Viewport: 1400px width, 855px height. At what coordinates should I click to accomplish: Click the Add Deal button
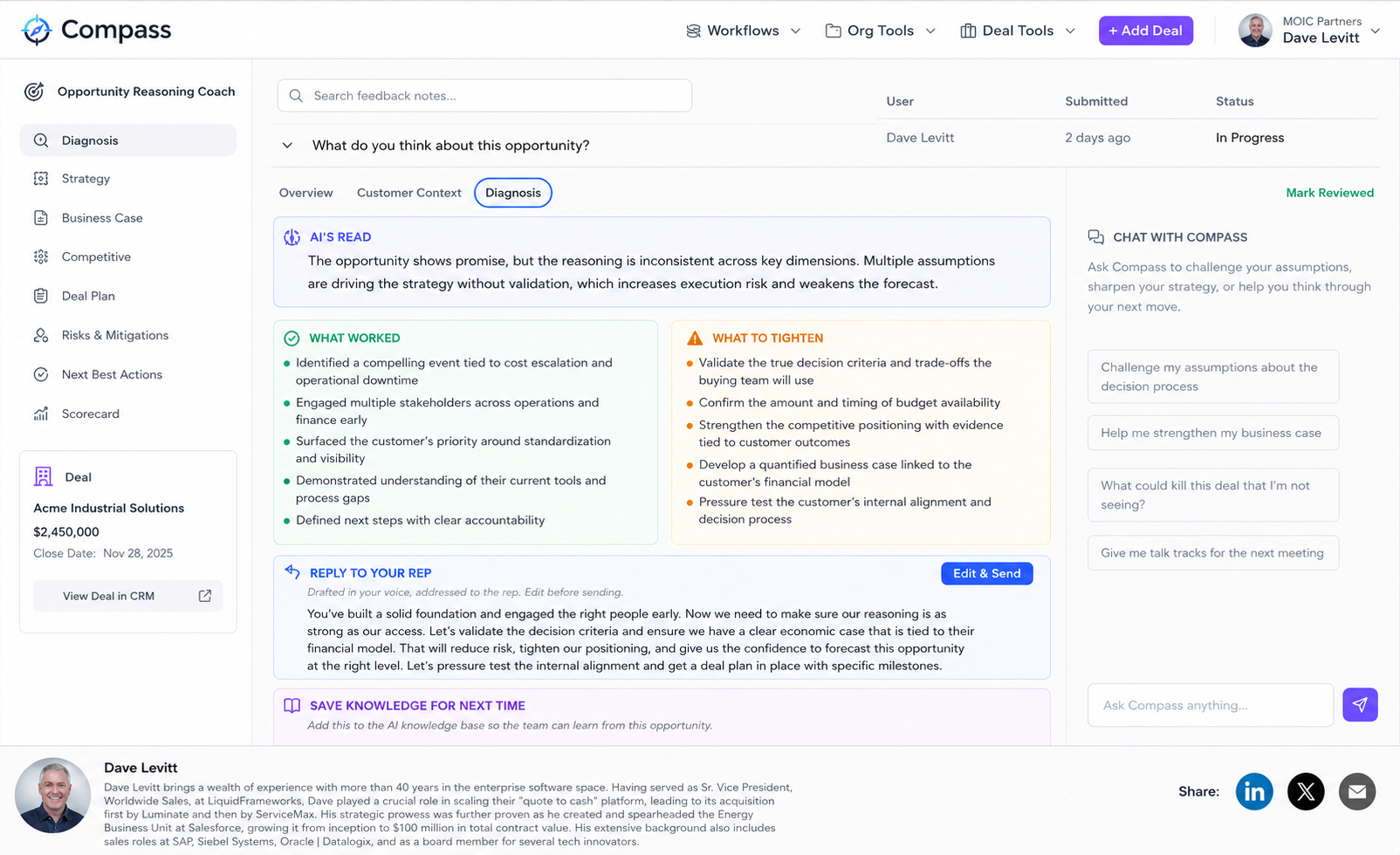[x=1145, y=31]
